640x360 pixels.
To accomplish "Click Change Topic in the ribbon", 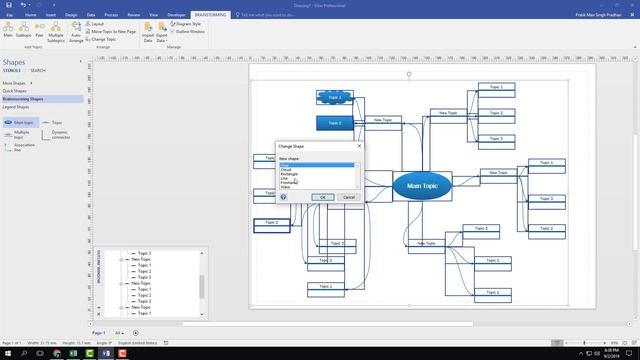I will (x=101, y=39).
